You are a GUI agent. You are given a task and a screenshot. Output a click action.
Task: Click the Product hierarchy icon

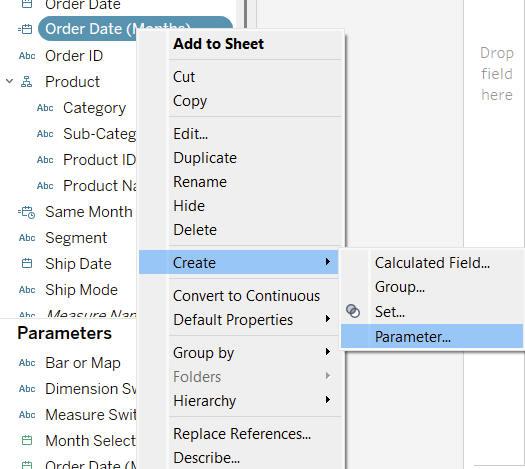26,82
